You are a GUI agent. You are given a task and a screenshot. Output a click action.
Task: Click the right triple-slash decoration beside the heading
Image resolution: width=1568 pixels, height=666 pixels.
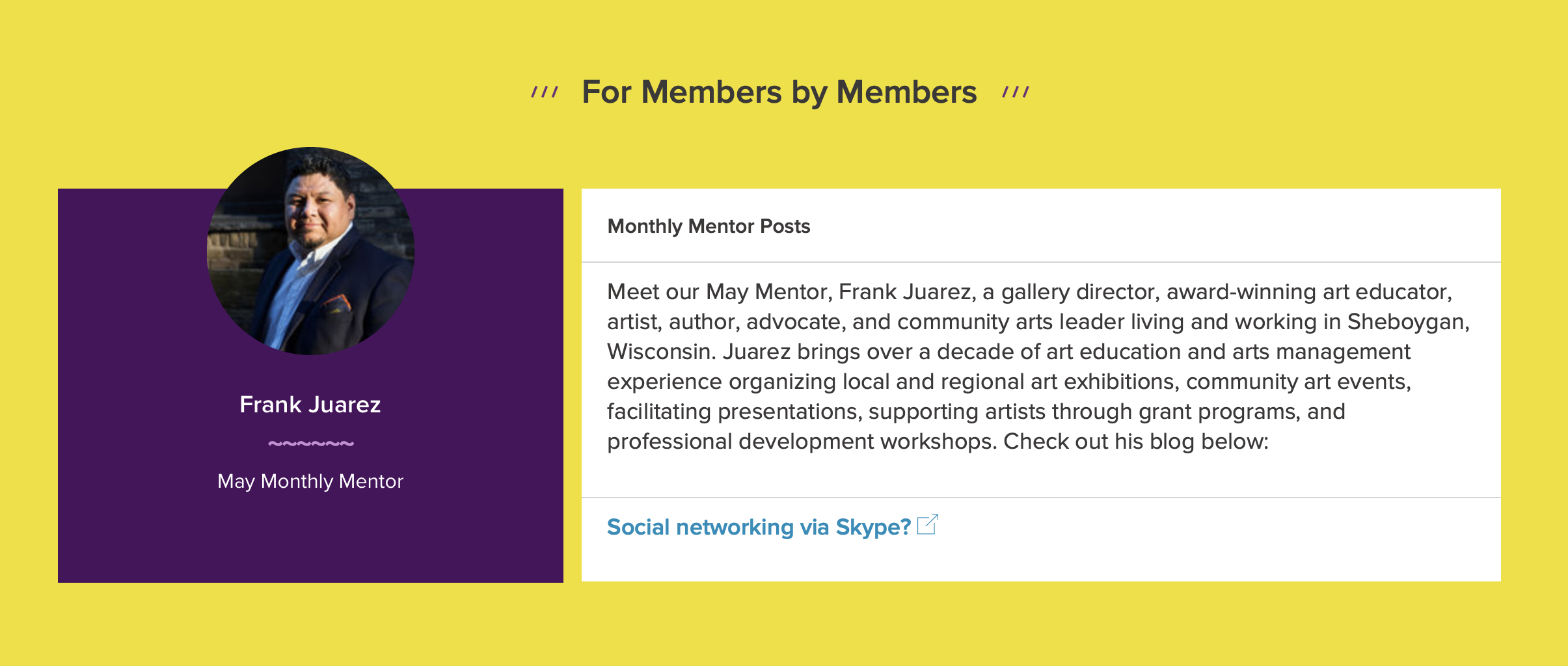tap(1016, 92)
